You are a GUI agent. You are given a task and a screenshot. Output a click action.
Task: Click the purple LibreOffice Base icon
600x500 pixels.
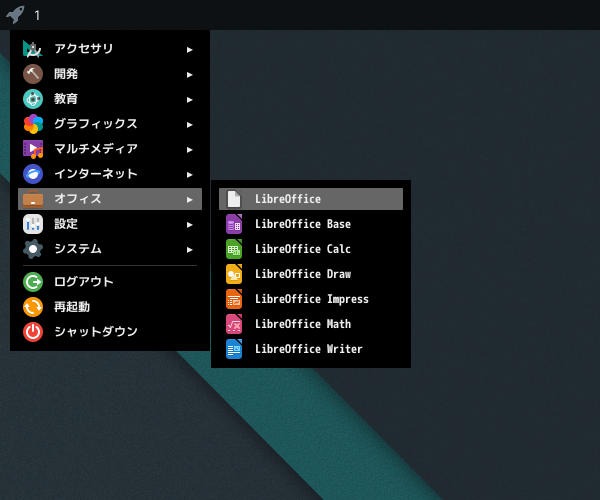[234, 224]
